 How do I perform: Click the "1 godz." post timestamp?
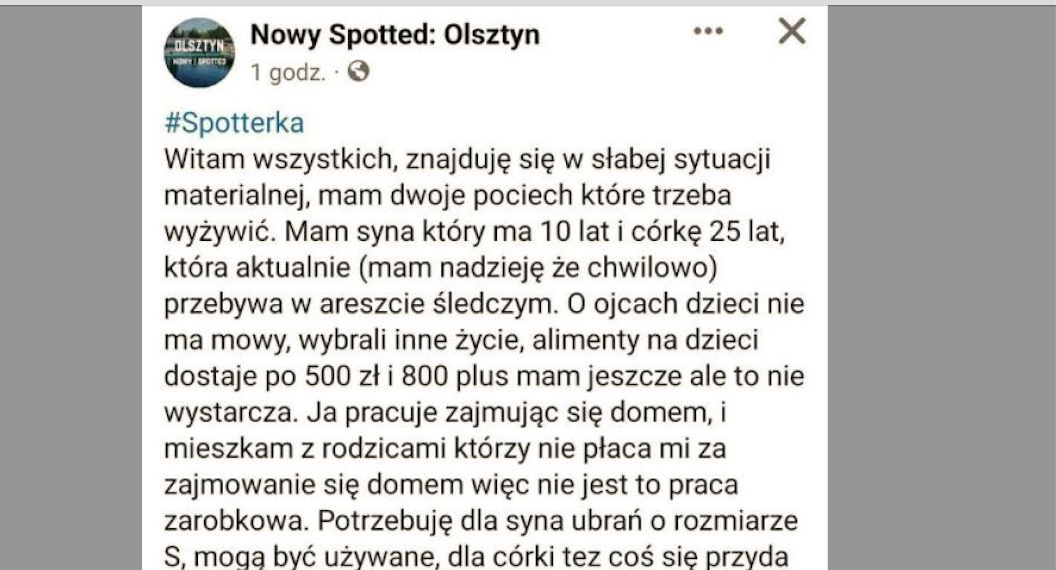coord(288,72)
